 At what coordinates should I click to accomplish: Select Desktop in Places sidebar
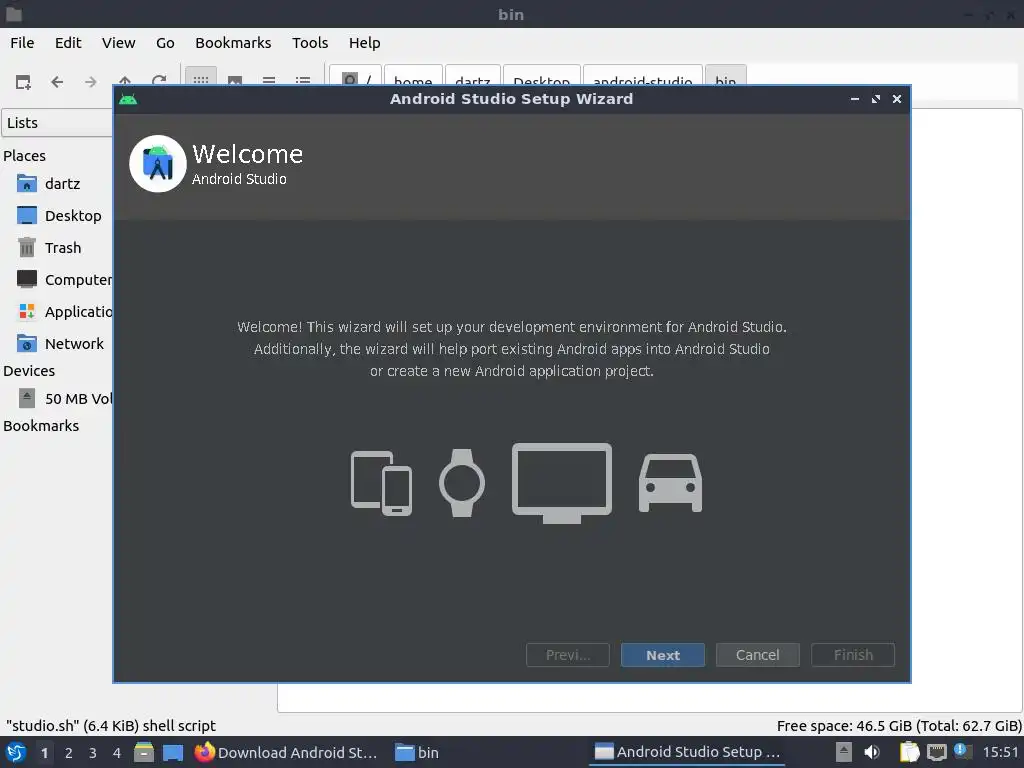pyautogui.click(x=57, y=216)
